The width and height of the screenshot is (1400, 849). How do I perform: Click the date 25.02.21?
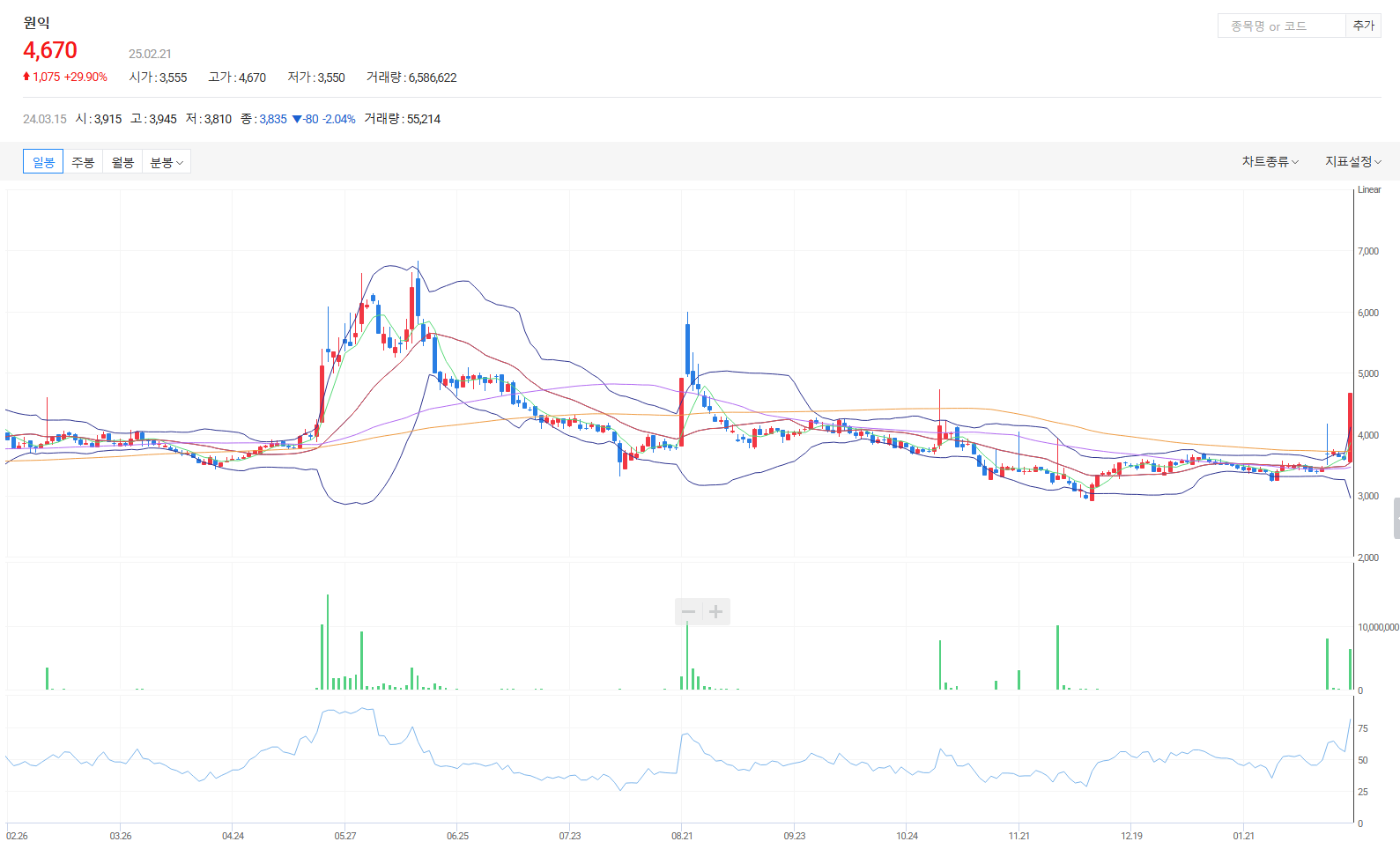(150, 55)
